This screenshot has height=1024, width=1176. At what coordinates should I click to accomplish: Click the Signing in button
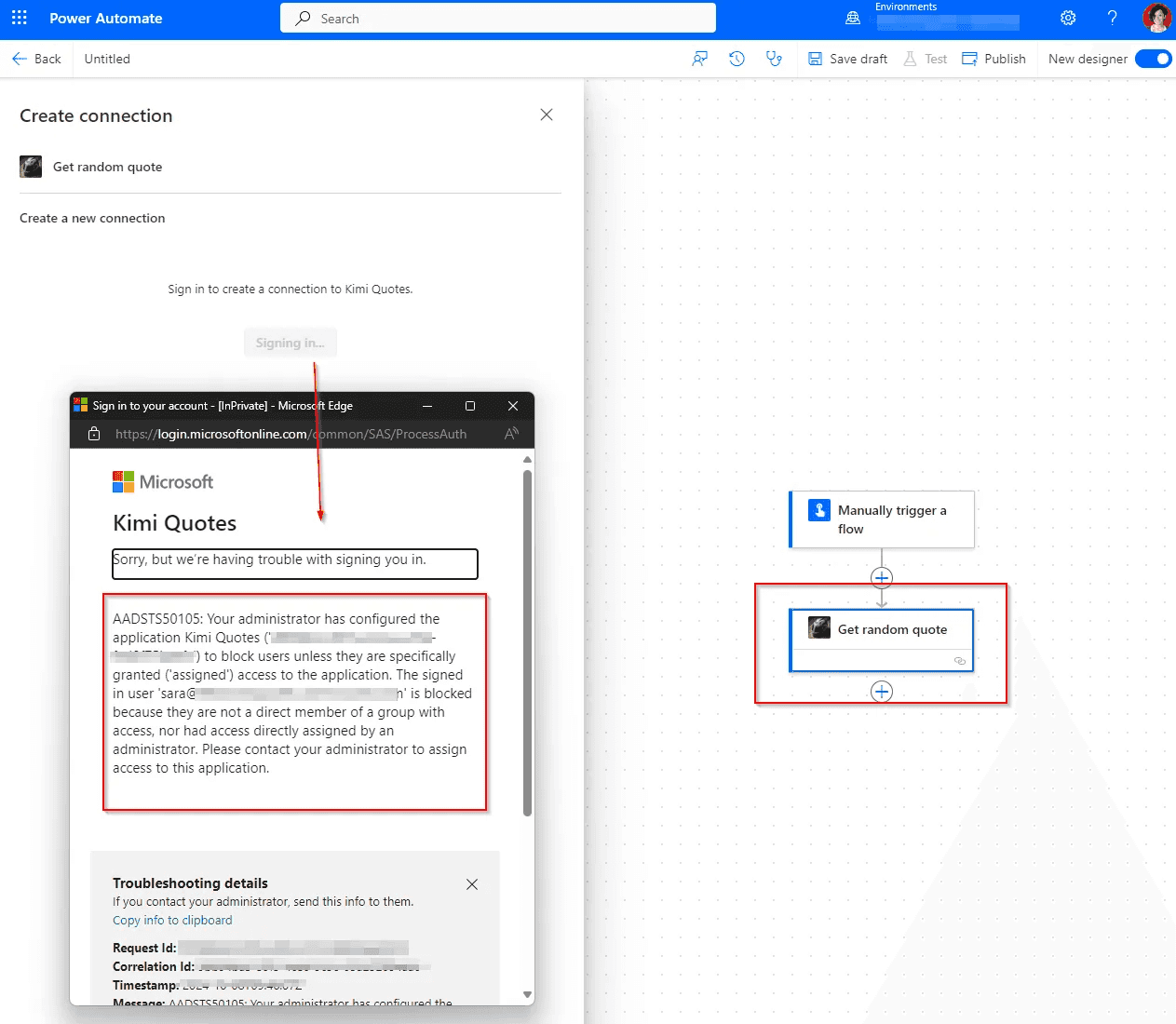291,343
